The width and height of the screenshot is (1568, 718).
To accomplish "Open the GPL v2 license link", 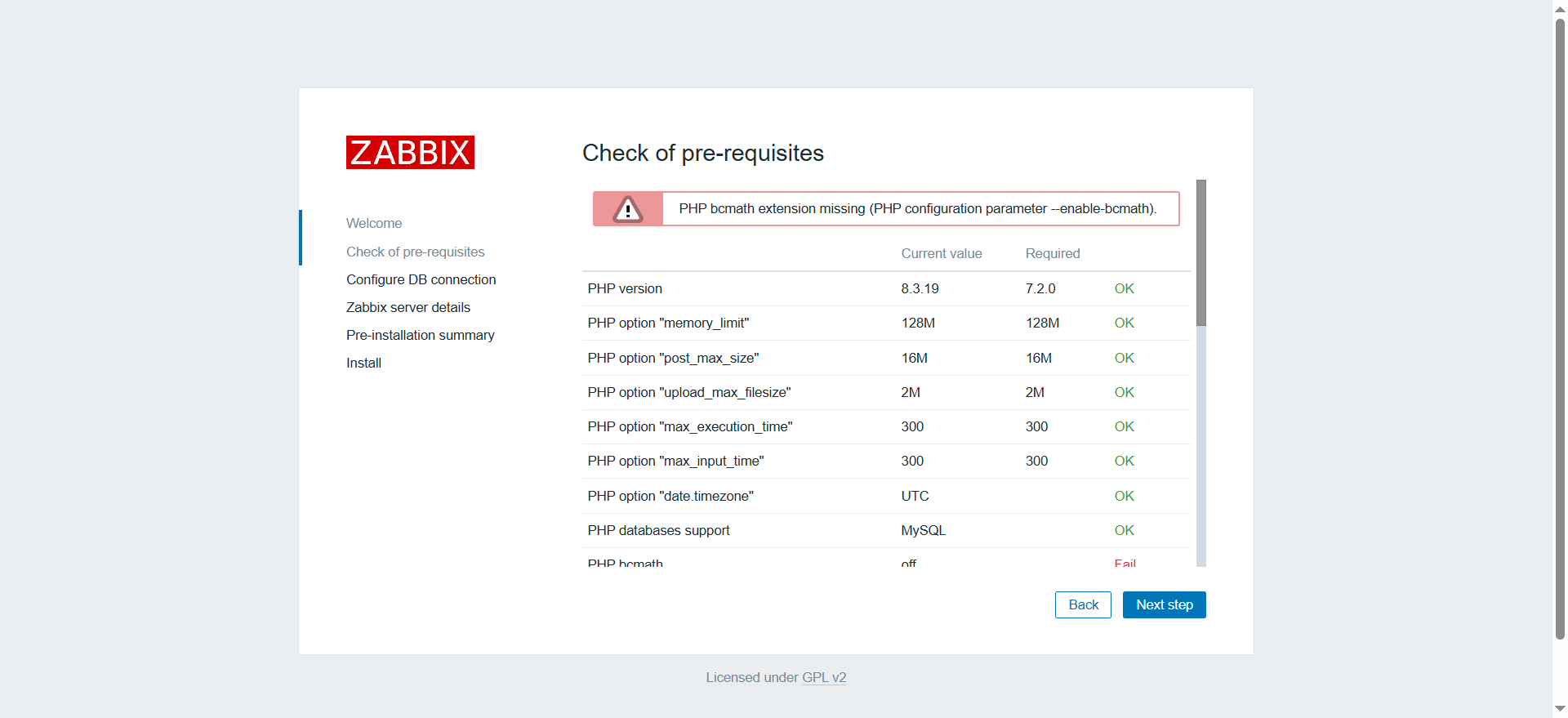I will [x=824, y=678].
